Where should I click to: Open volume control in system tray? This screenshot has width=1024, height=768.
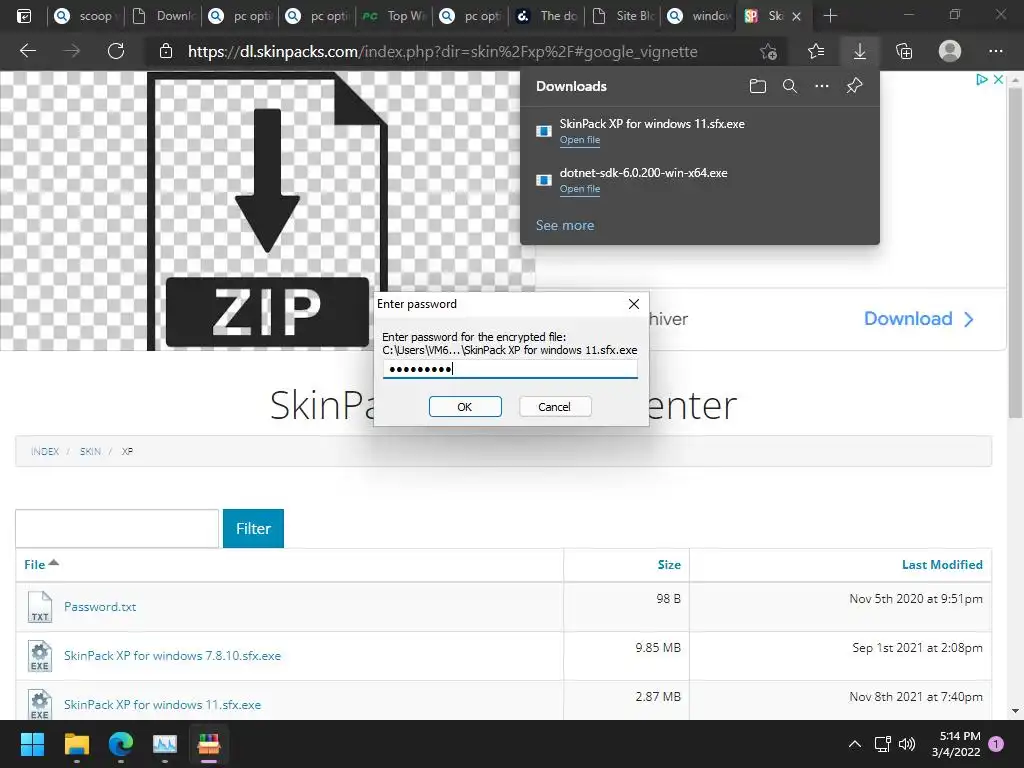pyautogui.click(x=906, y=744)
